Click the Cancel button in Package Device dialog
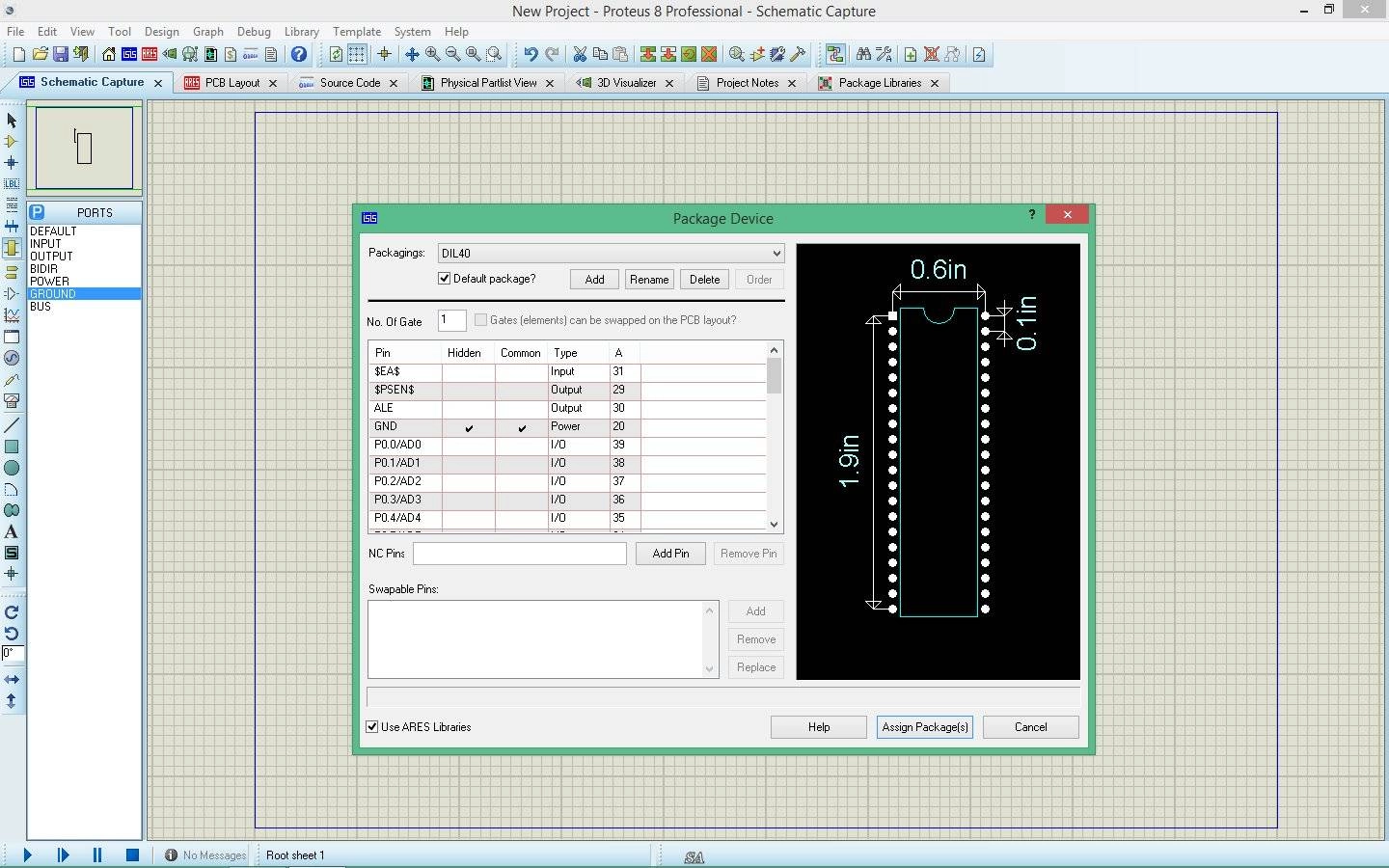The height and width of the screenshot is (868, 1389). pos(1030,727)
